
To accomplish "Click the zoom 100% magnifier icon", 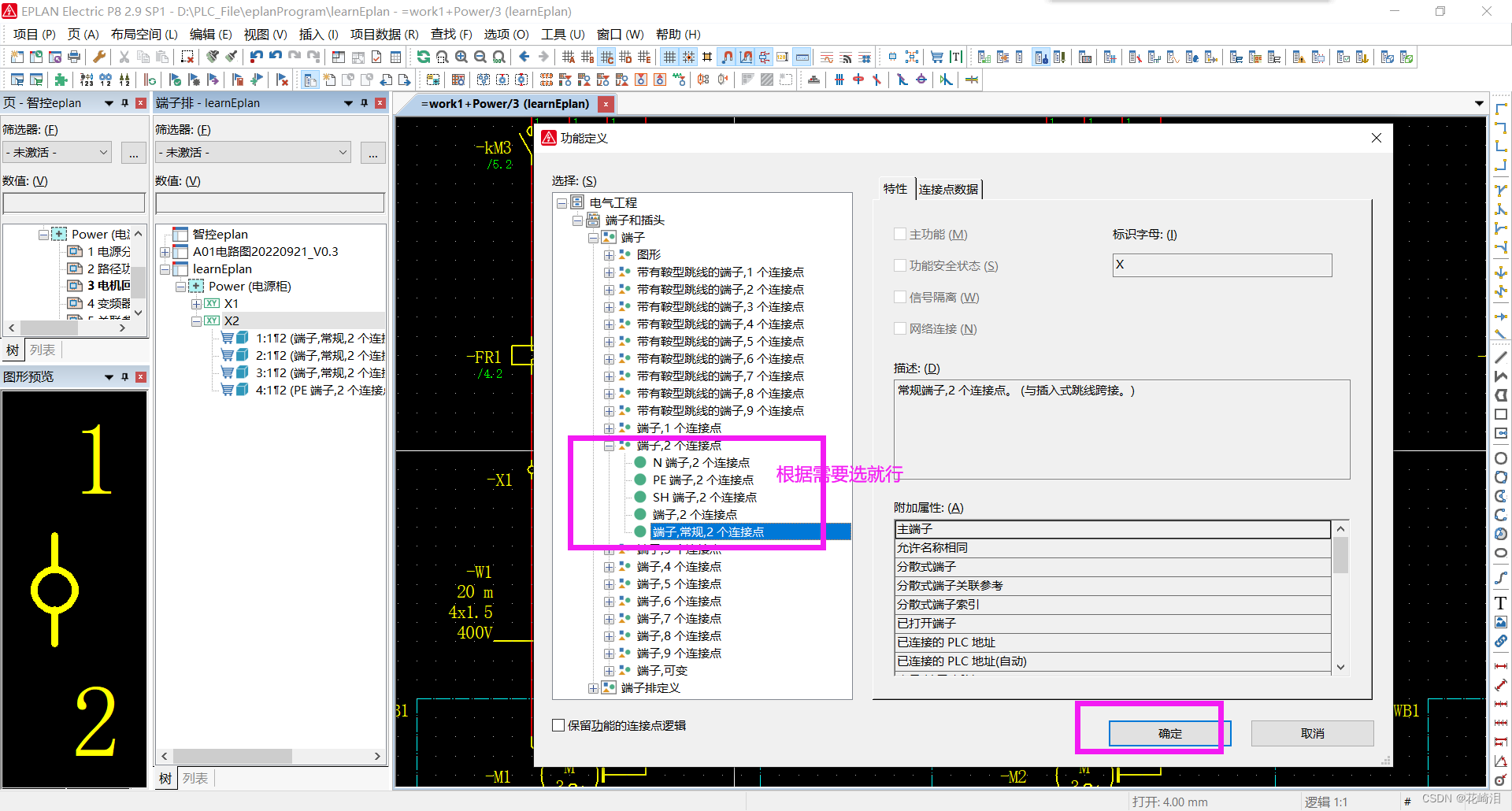I will 499,57.
